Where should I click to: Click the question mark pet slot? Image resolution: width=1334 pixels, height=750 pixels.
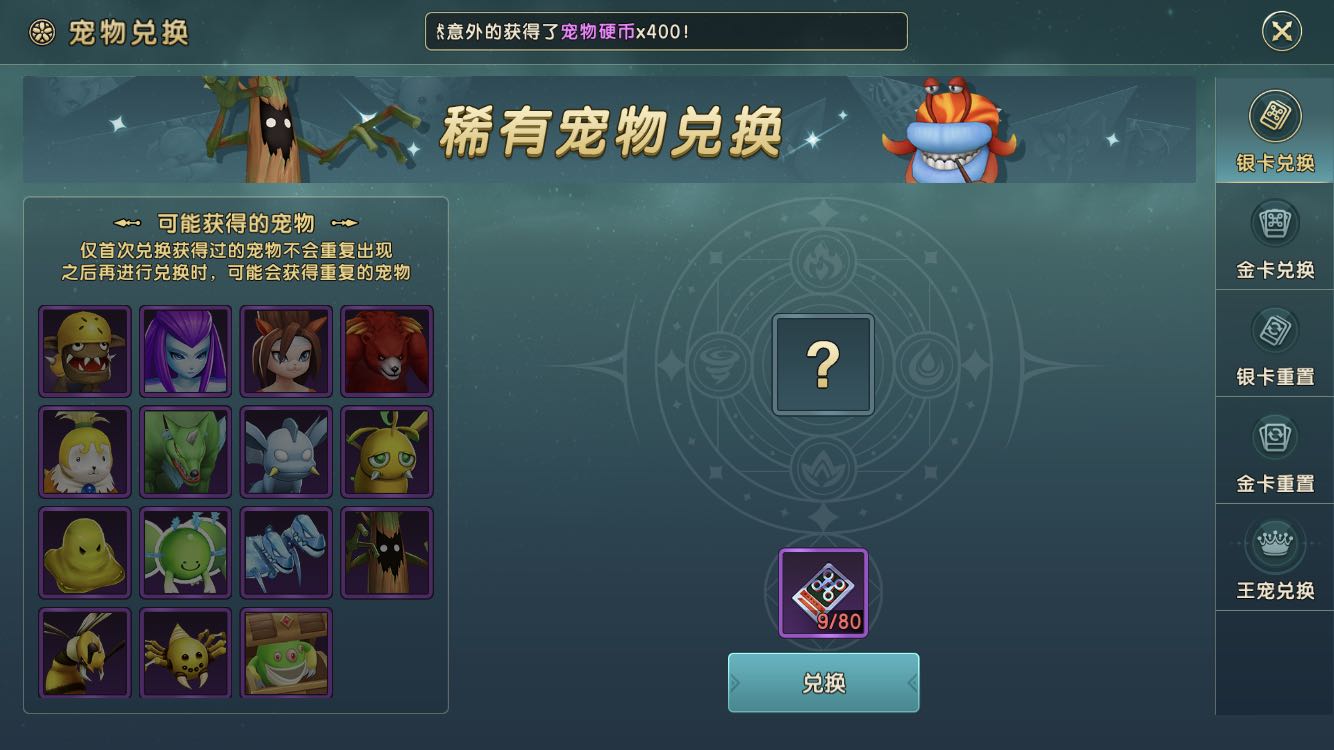point(823,365)
